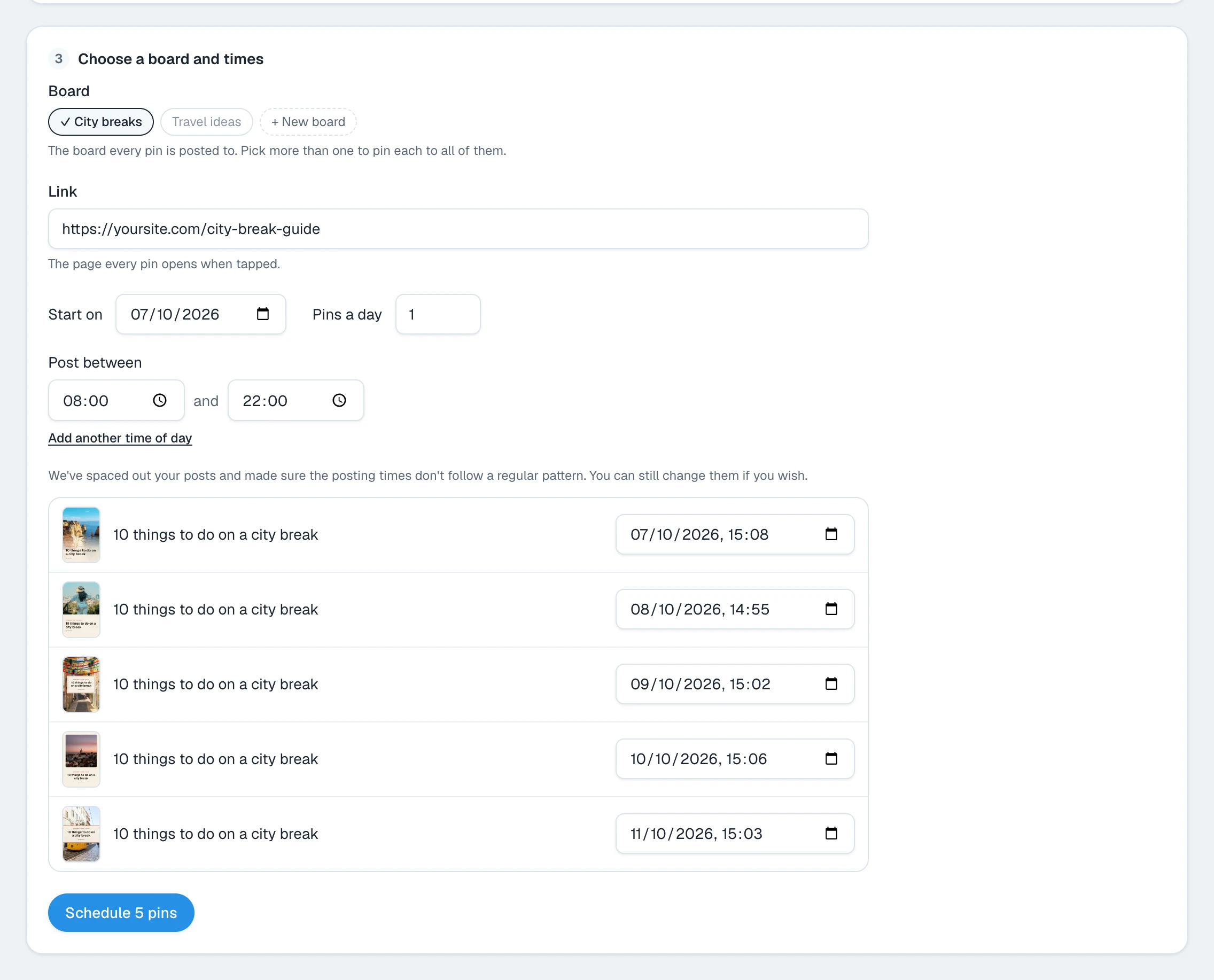Screen dimensions: 1214x980
Task: Click the pin title in the 07/10/2026 row
Action: pos(215,534)
